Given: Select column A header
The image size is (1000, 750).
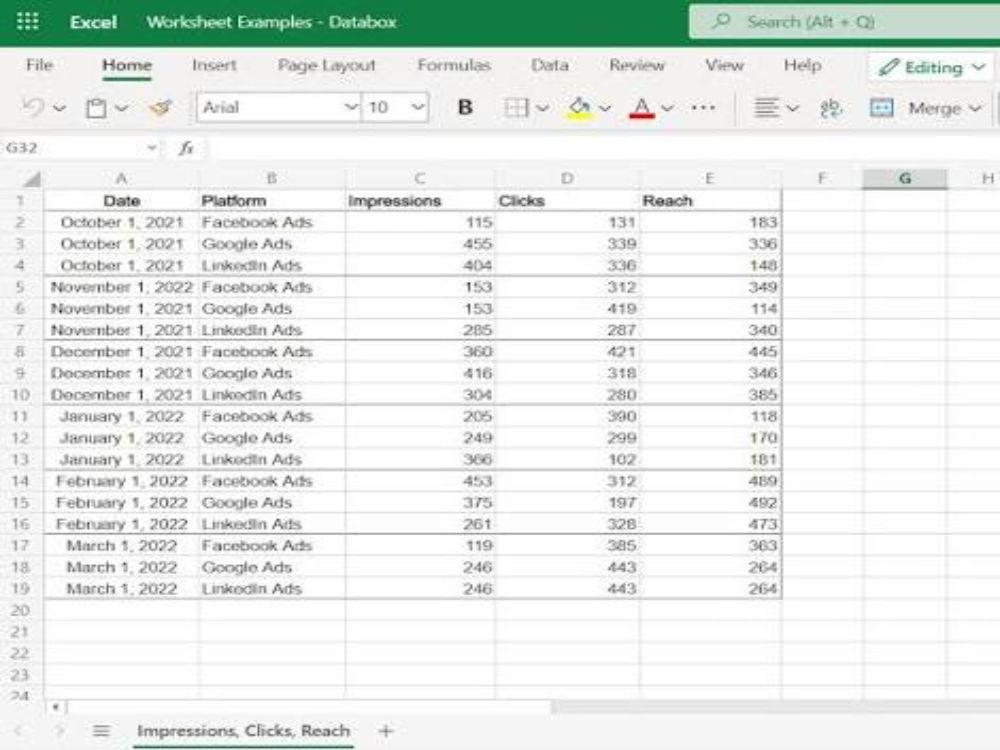Looking at the screenshot, I should click(121, 179).
